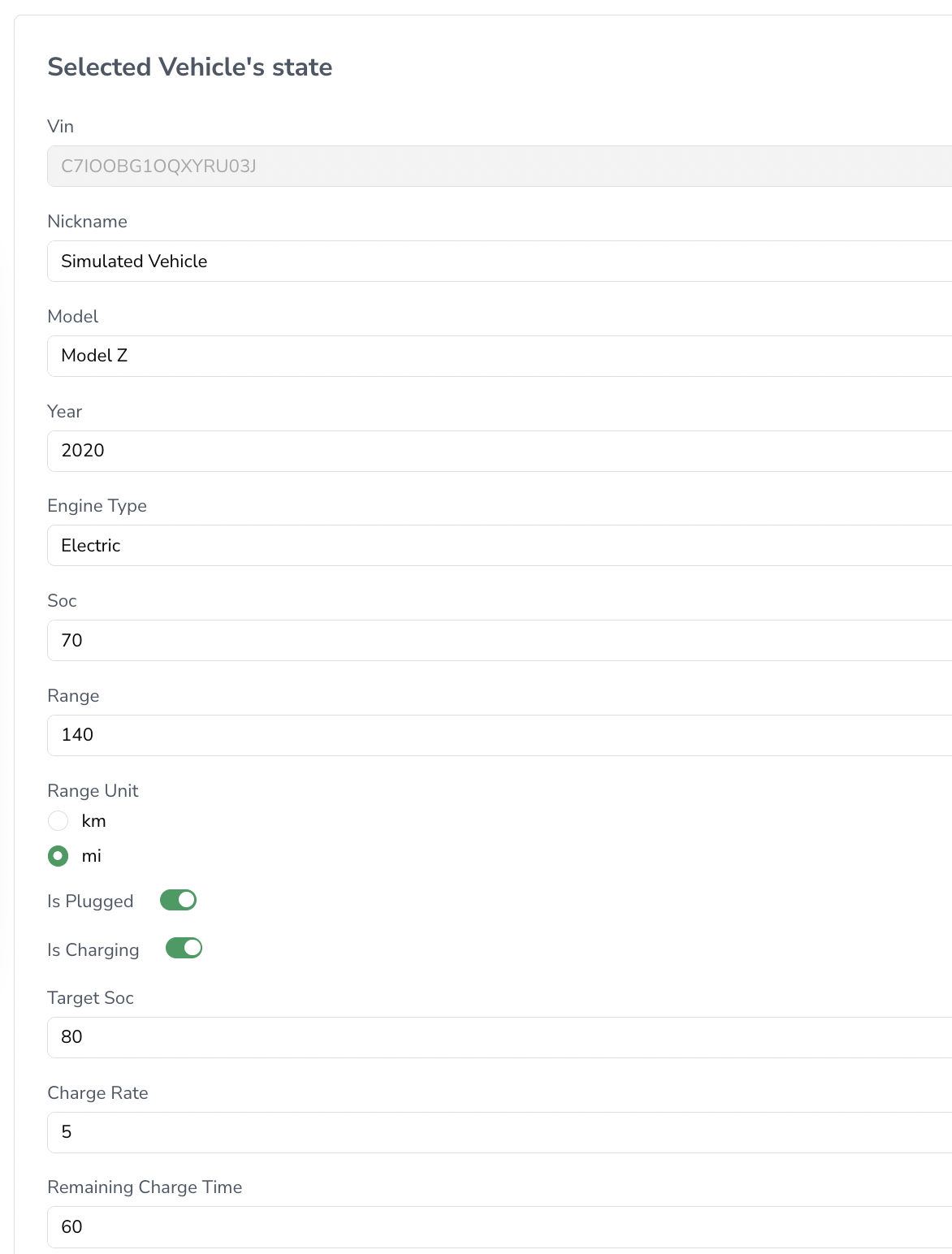952x1254 pixels.
Task: Toggle the Is Plugged switch
Action: coord(179,900)
